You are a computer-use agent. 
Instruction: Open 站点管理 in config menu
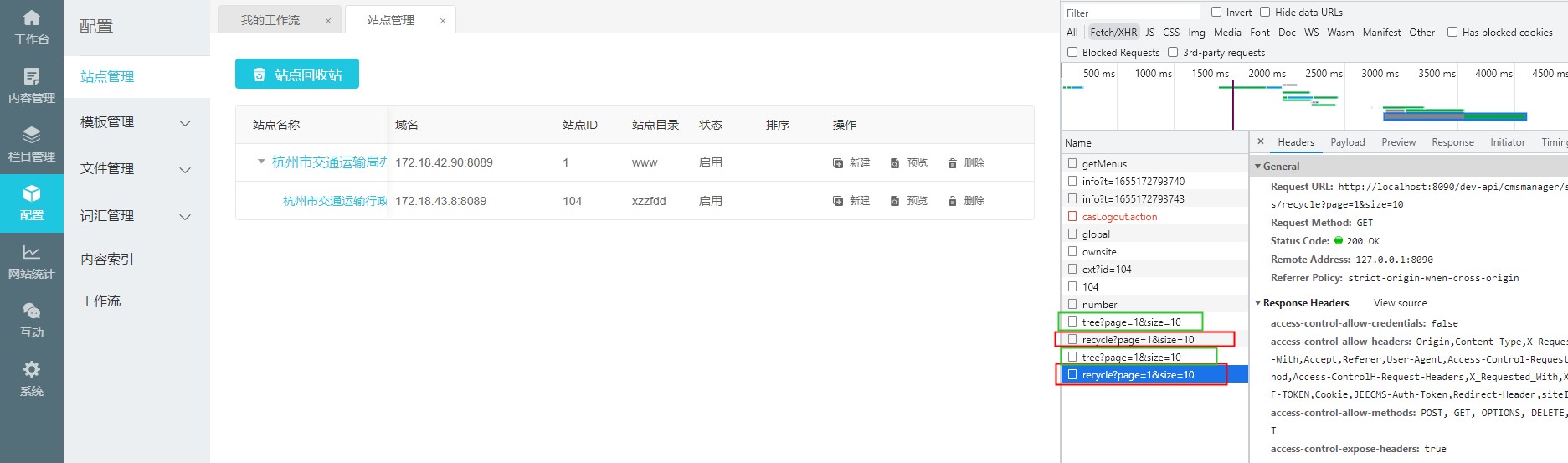[107, 77]
